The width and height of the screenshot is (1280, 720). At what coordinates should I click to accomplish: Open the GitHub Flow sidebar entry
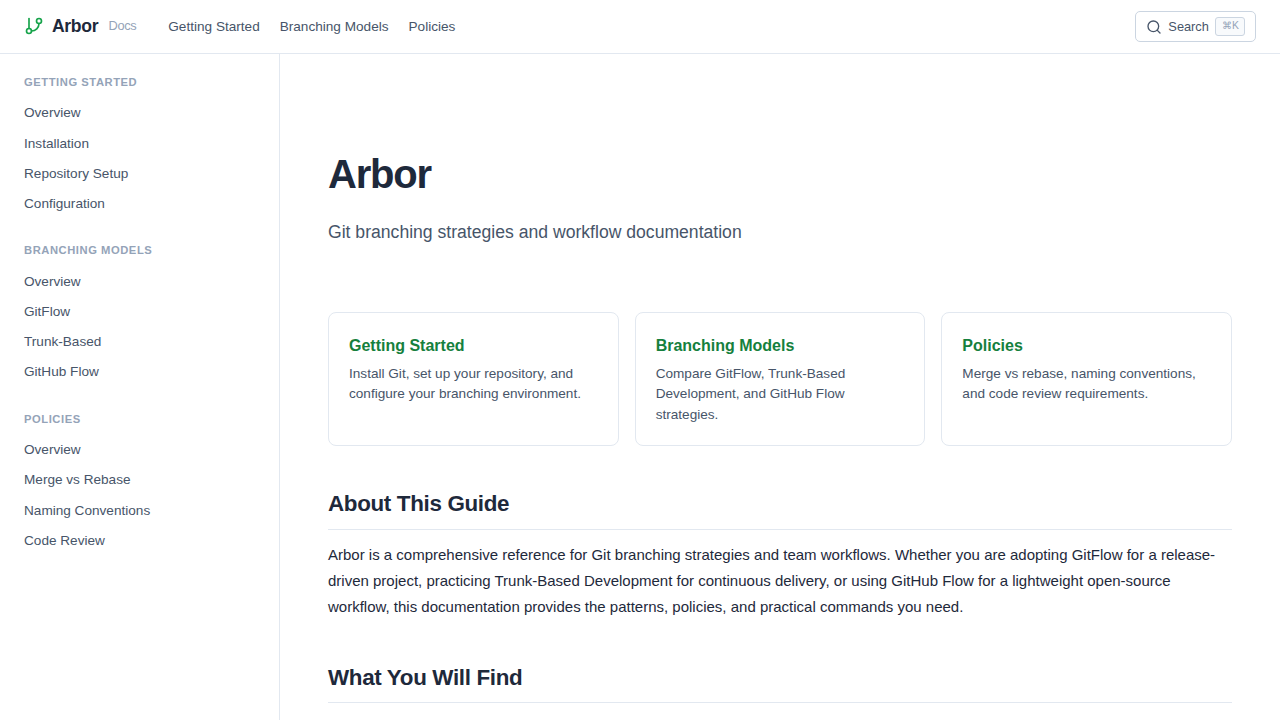point(61,371)
